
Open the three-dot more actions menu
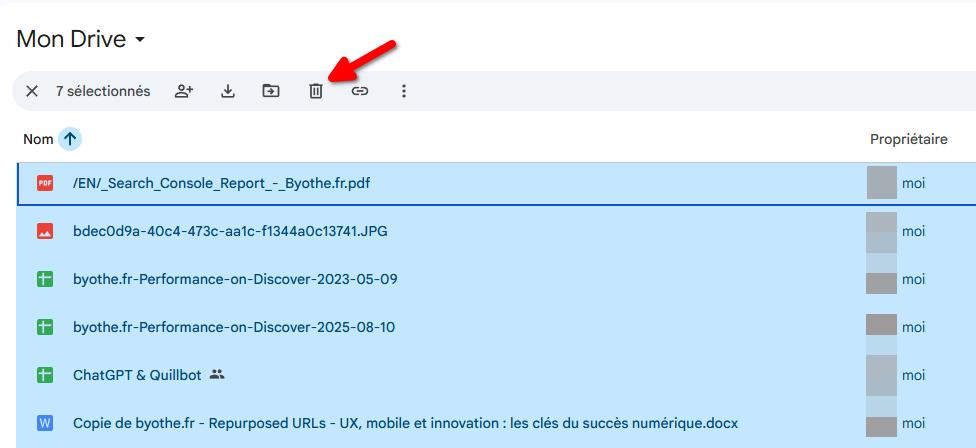tap(403, 91)
